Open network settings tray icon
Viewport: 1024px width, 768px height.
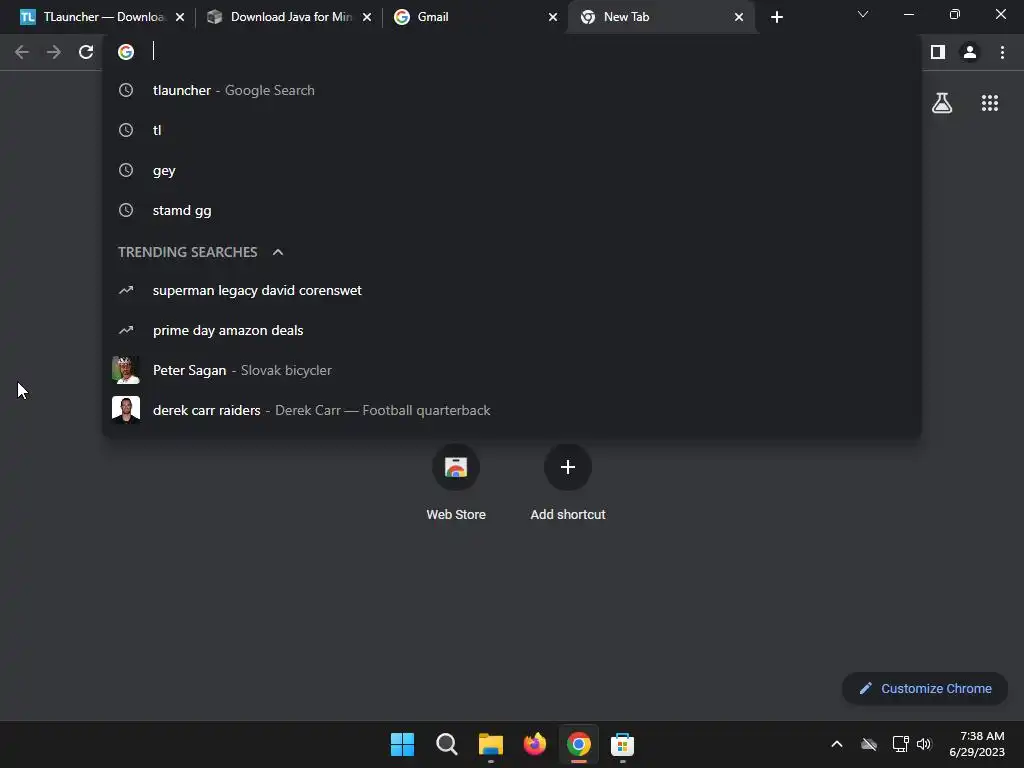[x=901, y=744]
